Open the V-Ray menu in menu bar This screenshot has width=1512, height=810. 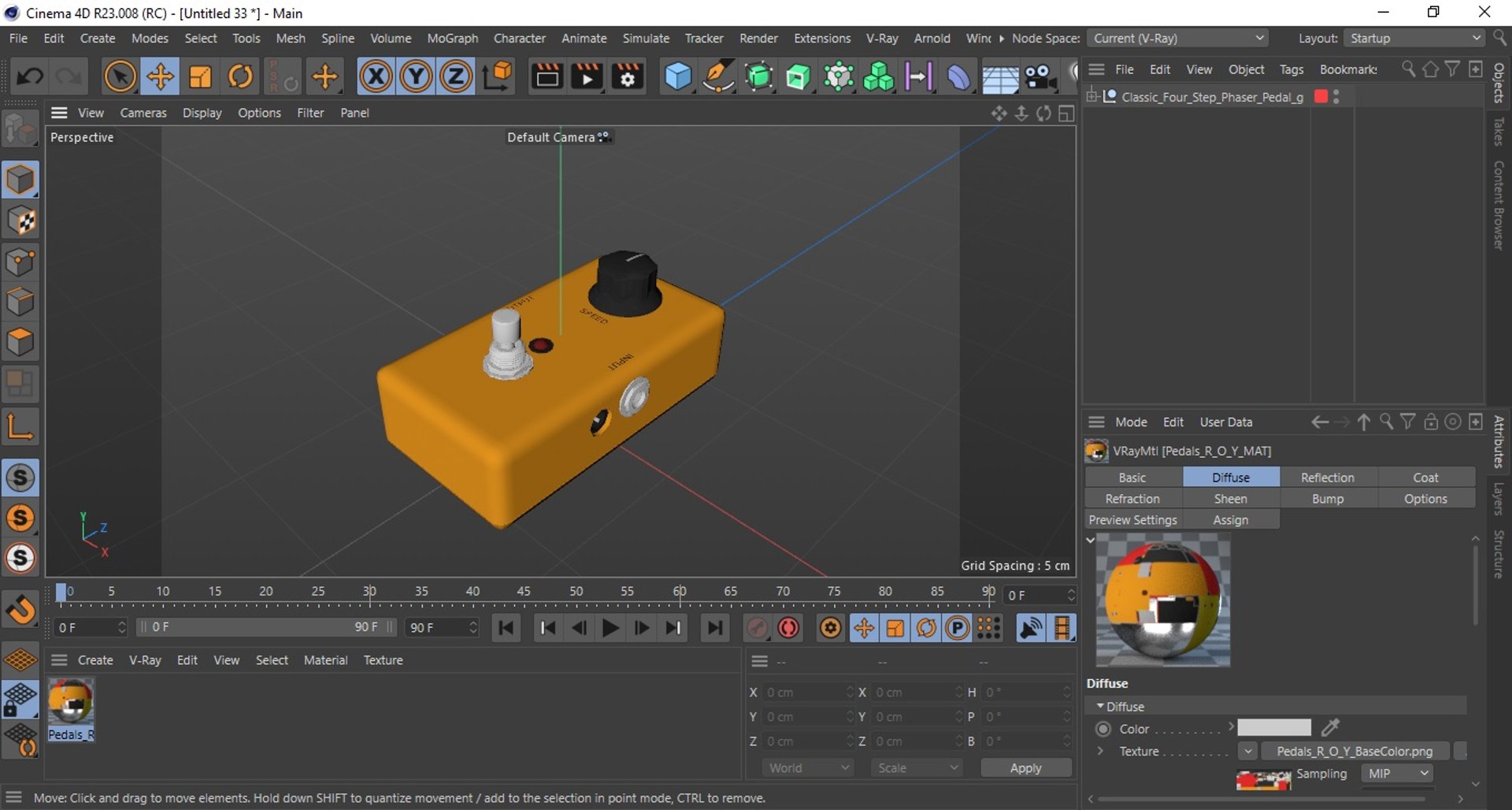click(882, 38)
